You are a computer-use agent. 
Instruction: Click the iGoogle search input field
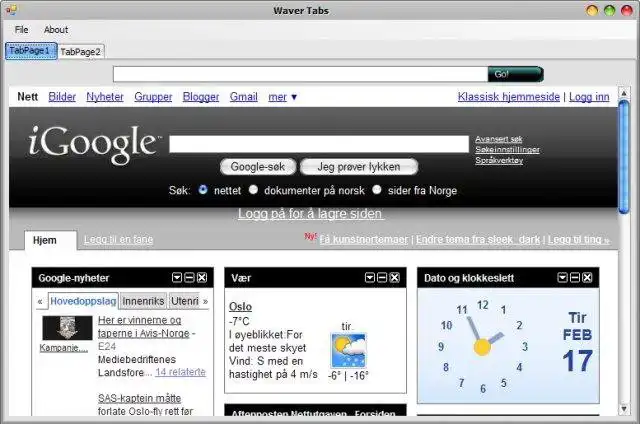[319, 144]
